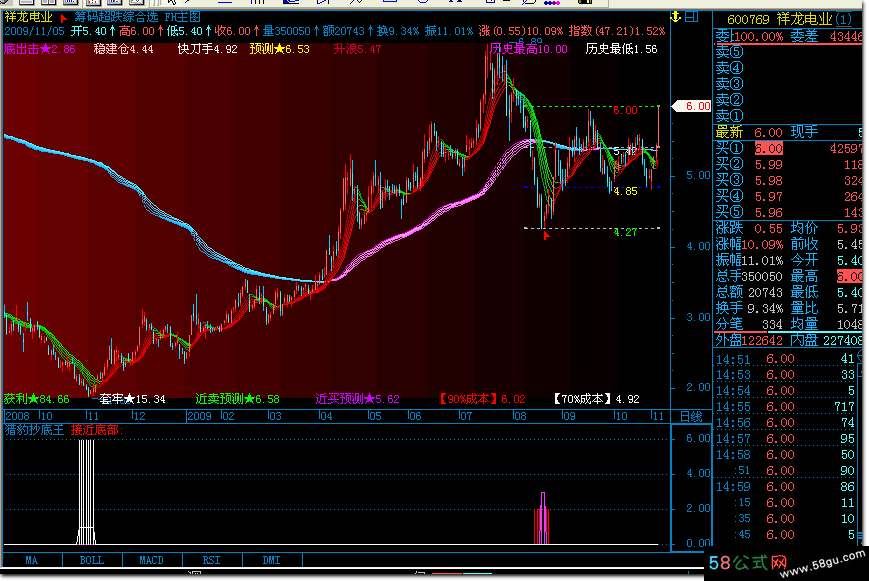This screenshot has width=869, height=581.
Task: Click the 4.85 support line label
Action: [625, 191]
